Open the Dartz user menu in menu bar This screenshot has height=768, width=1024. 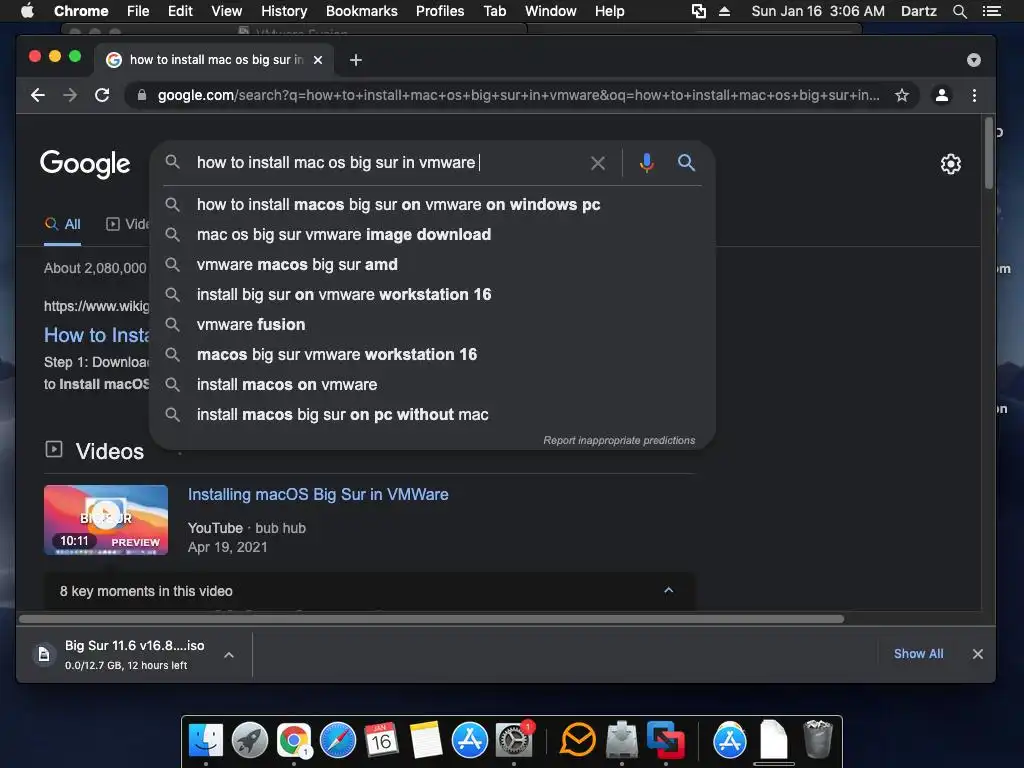[x=918, y=11]
